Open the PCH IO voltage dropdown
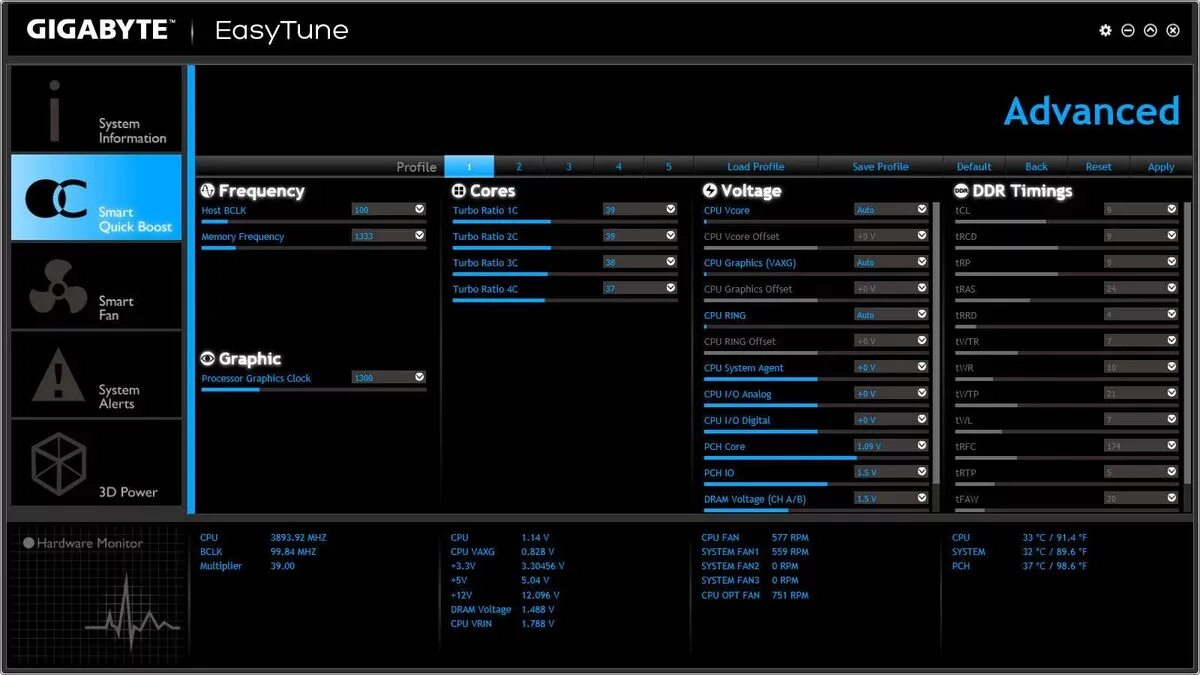Image resolution: width=1200 pixels, height=675 pixels. click(x=891, y=472)
